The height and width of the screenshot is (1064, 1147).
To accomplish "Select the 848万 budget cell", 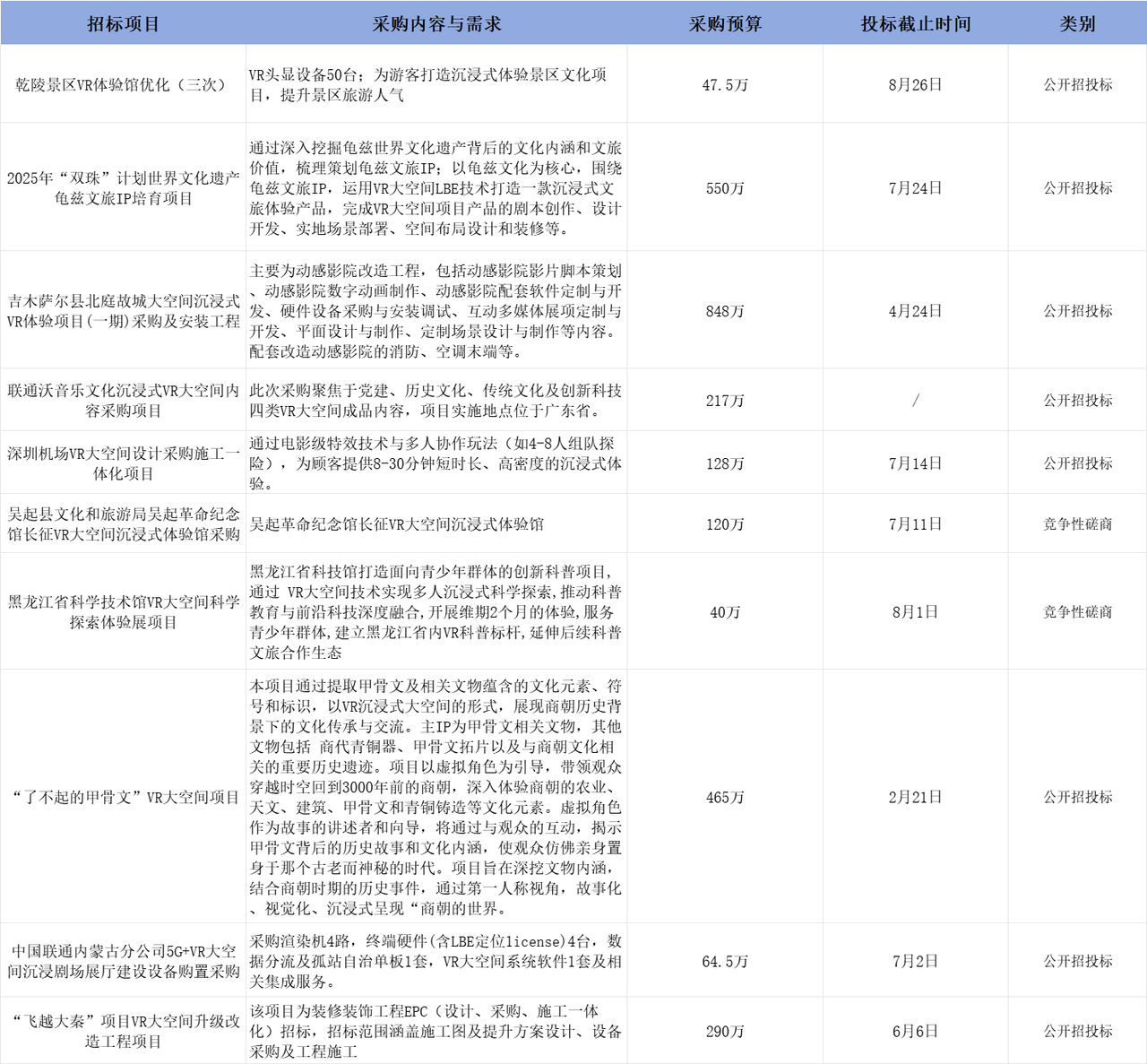I will pyautogui.click(x=726, y=310).
